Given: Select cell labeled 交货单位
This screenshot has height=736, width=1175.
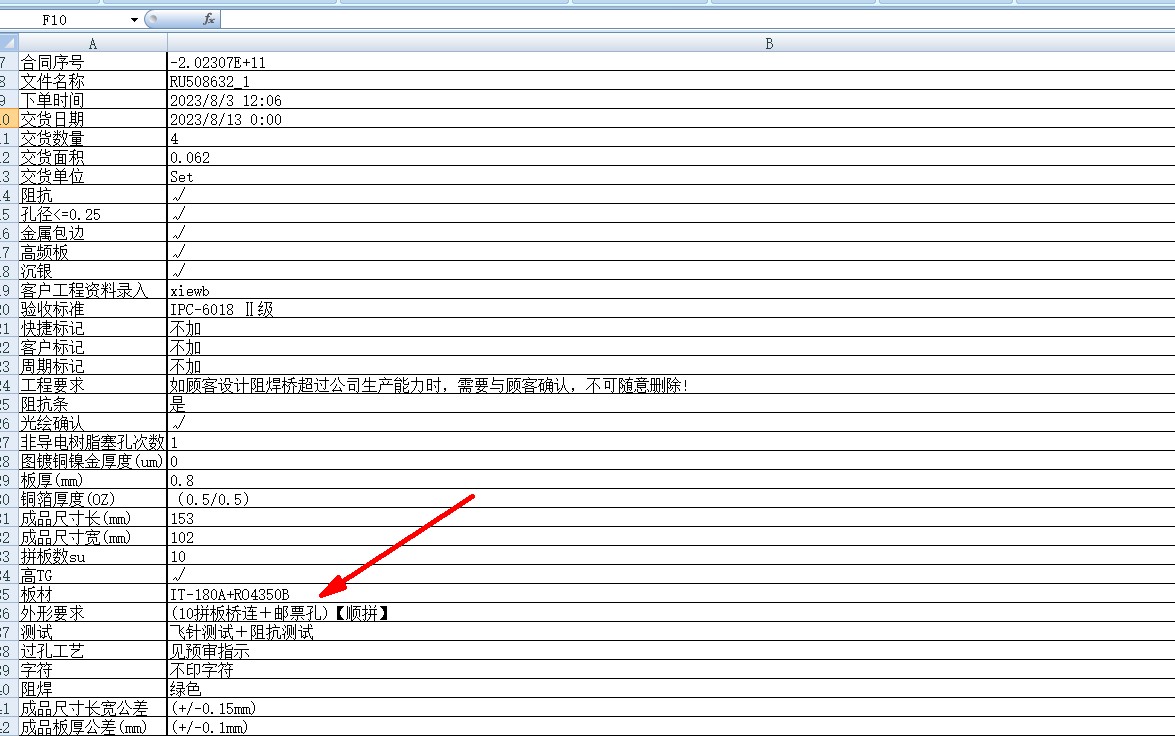Looking at the screenshot, I should tap(93, 176).
